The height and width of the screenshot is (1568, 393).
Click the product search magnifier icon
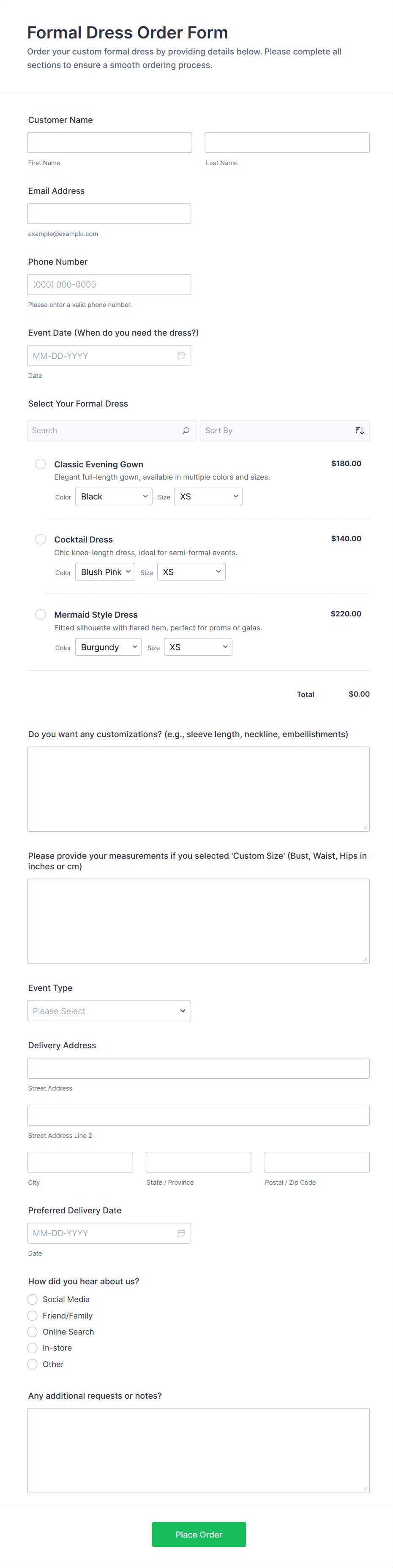[186, 430]
